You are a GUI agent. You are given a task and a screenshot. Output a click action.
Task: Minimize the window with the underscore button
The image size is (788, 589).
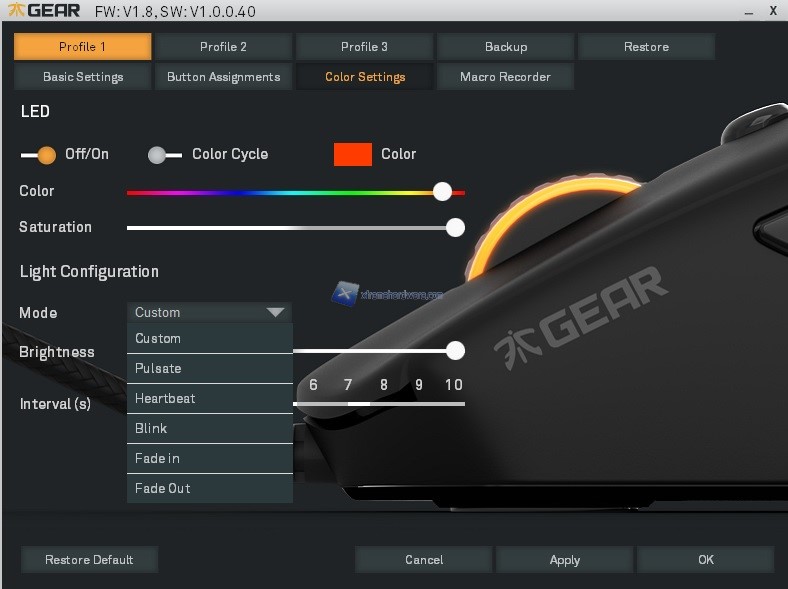click(x=748, y=11)
